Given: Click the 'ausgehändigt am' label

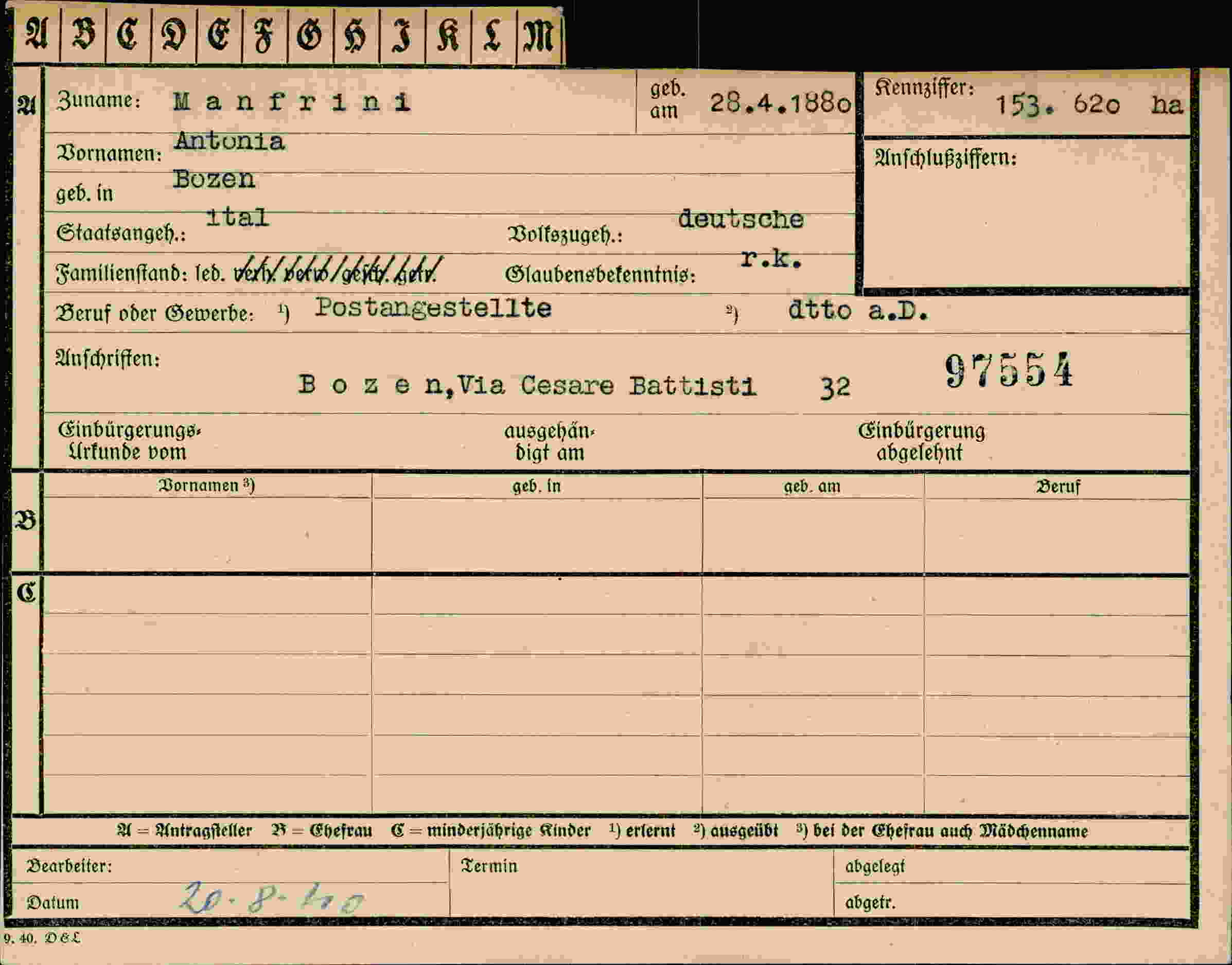Looking at the screenshot, I should click(x=549, y=442).
